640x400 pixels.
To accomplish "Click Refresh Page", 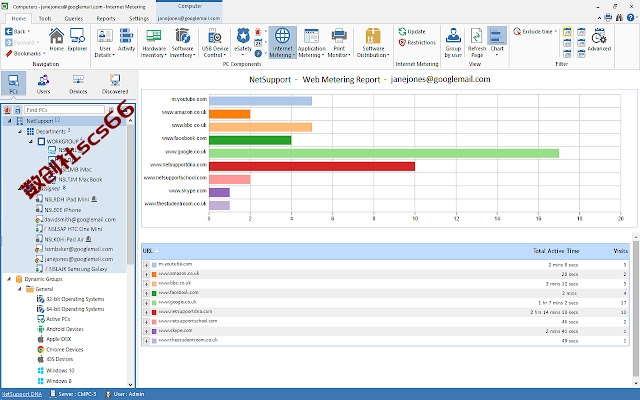I will pyautogui.click(x=476, y=43).
